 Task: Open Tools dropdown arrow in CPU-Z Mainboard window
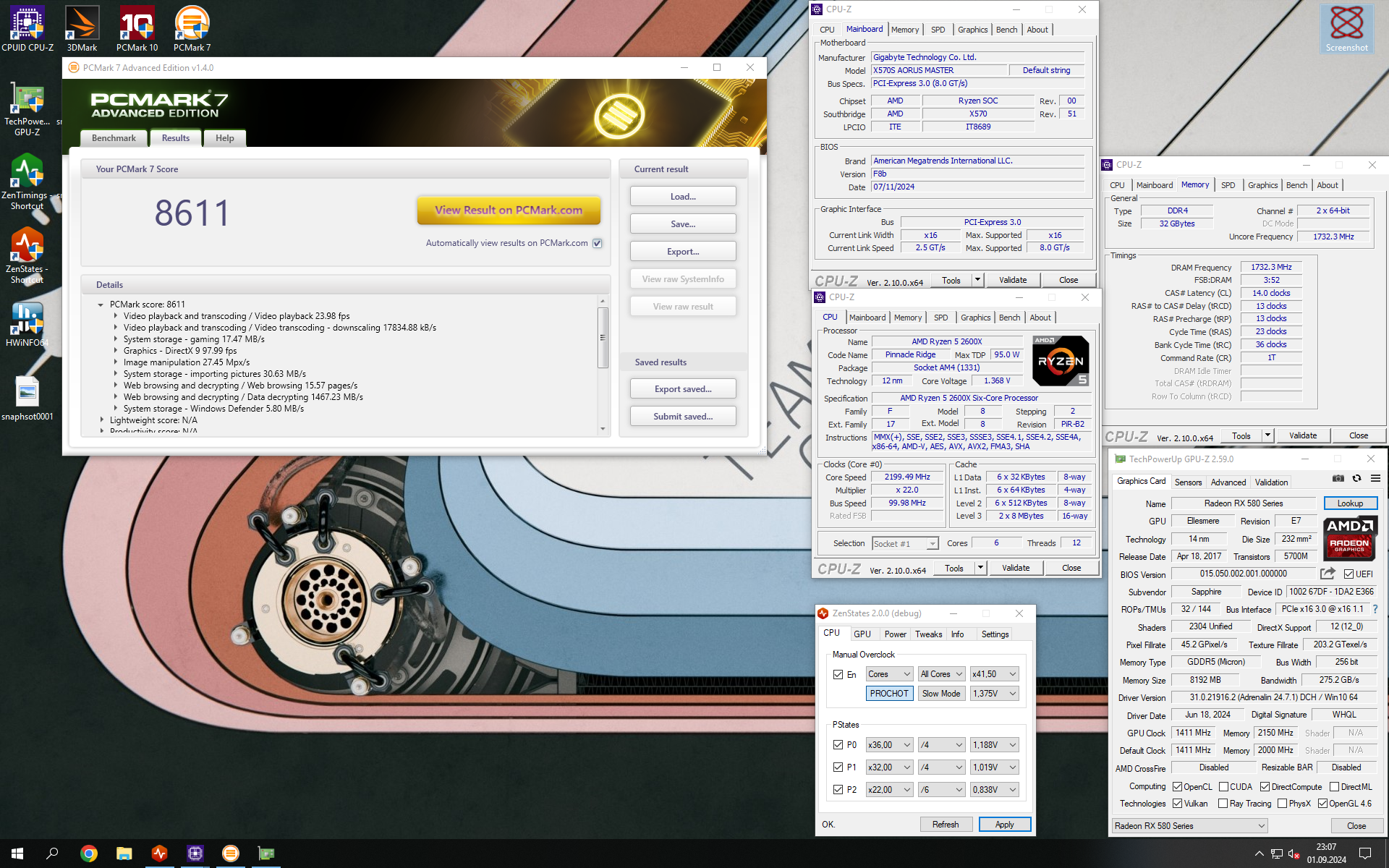coord(977,280)
